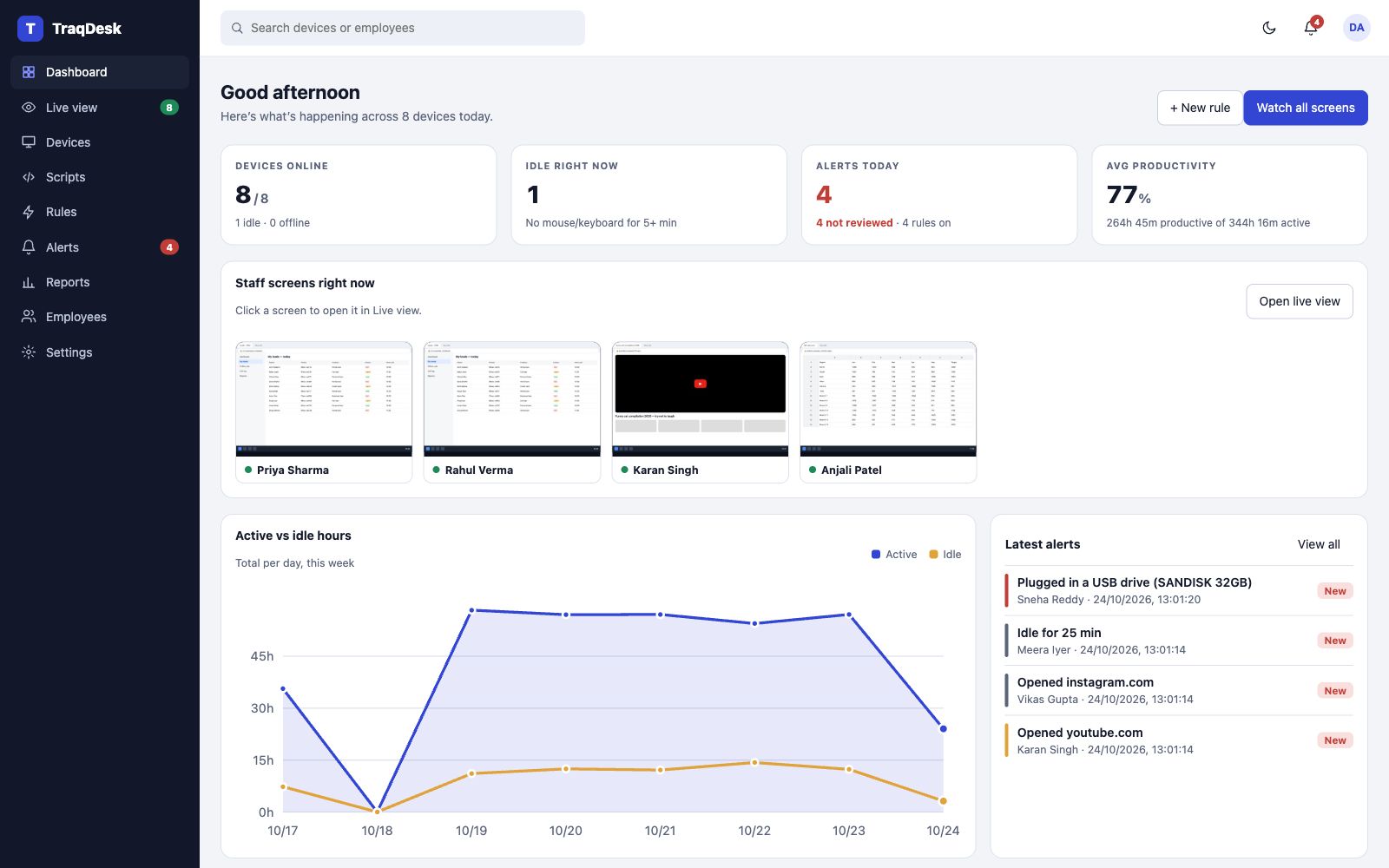Viewport: 1389px width, 868px height.
Task: Navigate to the Reports label
Action: point(68,282)
